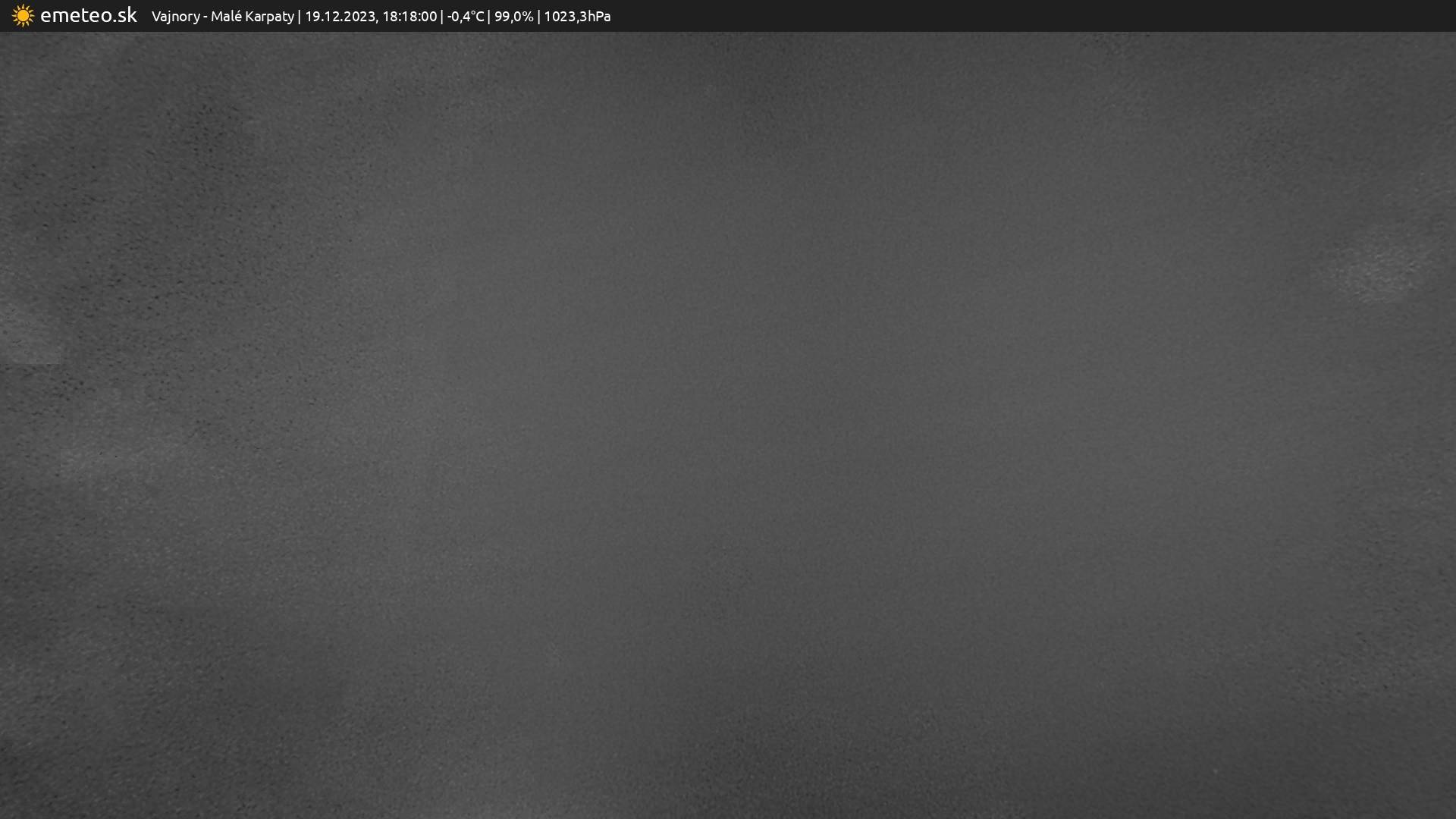Image resolution: width=1456 pixels, height=819 pixels.
Task: Click the sun logo icon
Action: 23,16
